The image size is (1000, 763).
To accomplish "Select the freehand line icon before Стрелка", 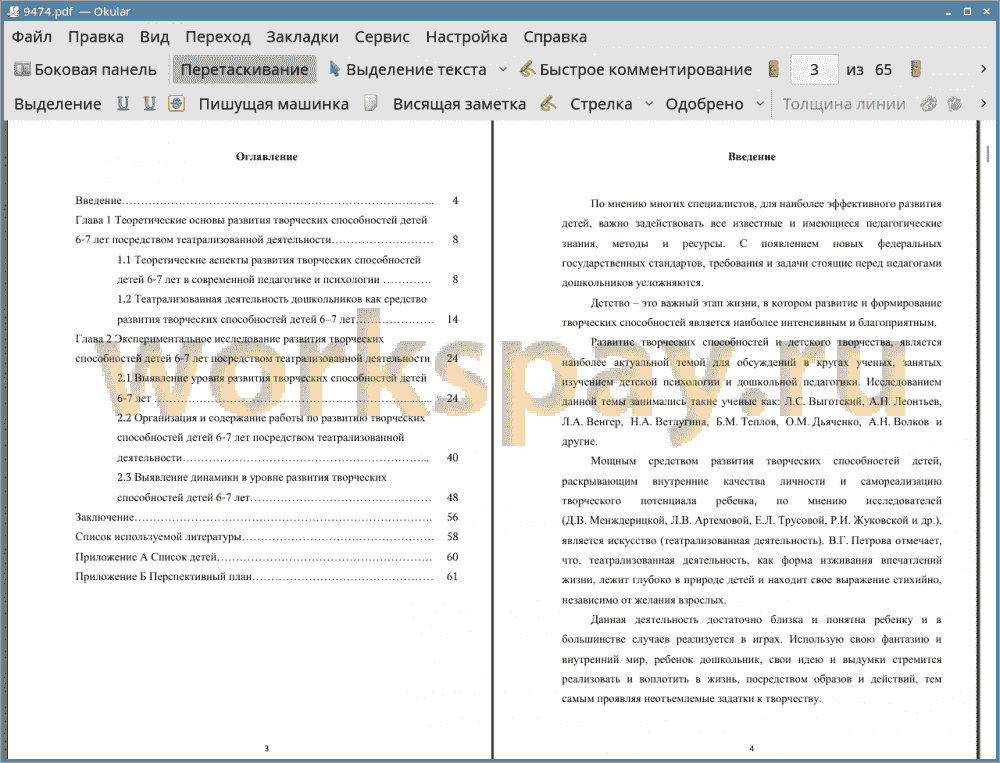I will coord(548,103).
